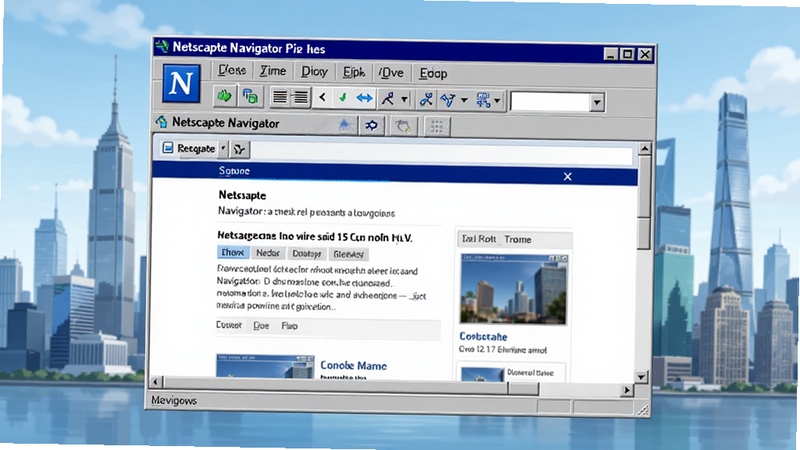800x450 pixels.
Task: Click the 'Netscapte Navigator' second-row label
Action: click(x=226, y=123)
